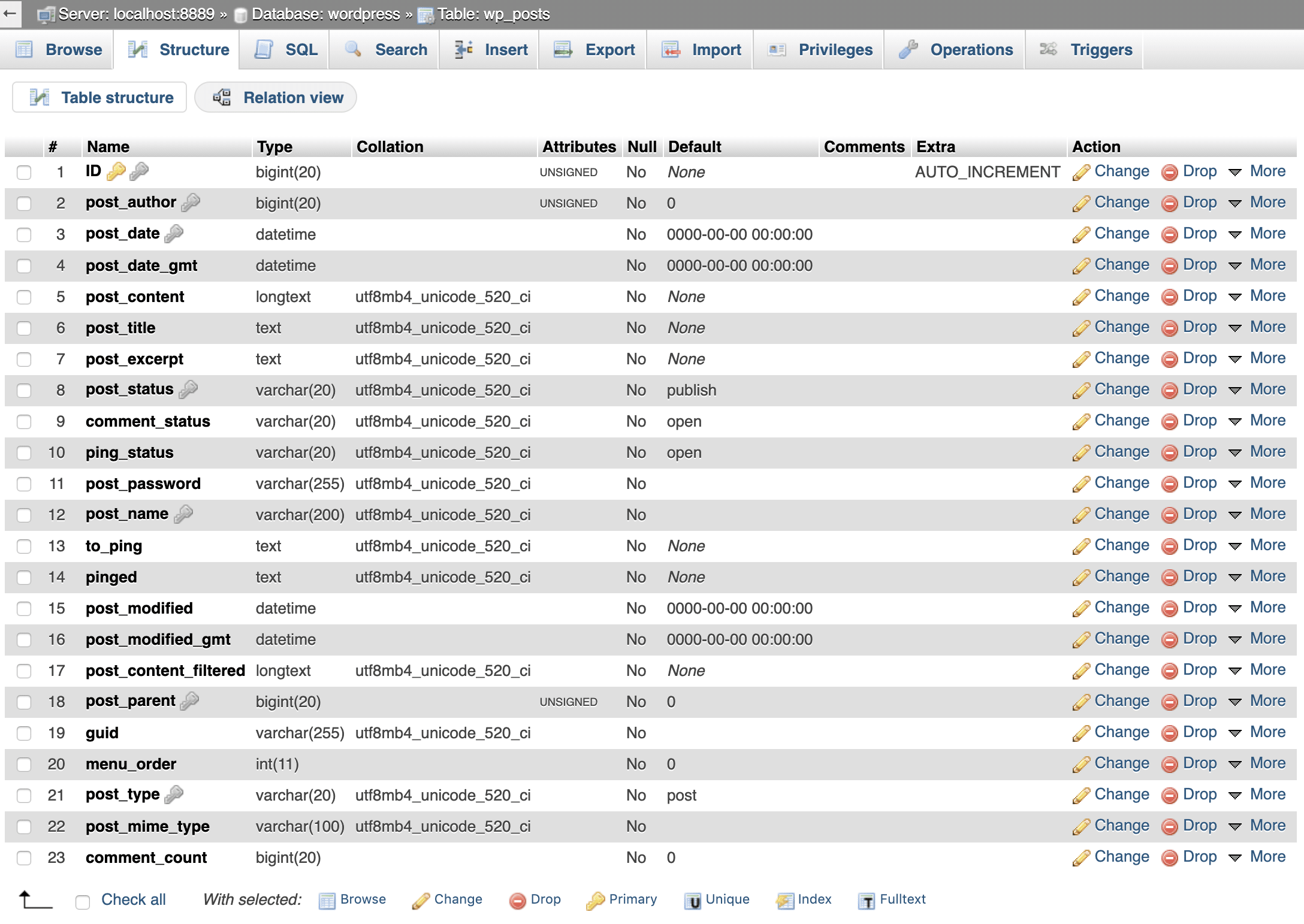The width and height of the screenshot is (1304, 924).
Task: Click the Export tab icon
Action: click(x=562, y=49)
